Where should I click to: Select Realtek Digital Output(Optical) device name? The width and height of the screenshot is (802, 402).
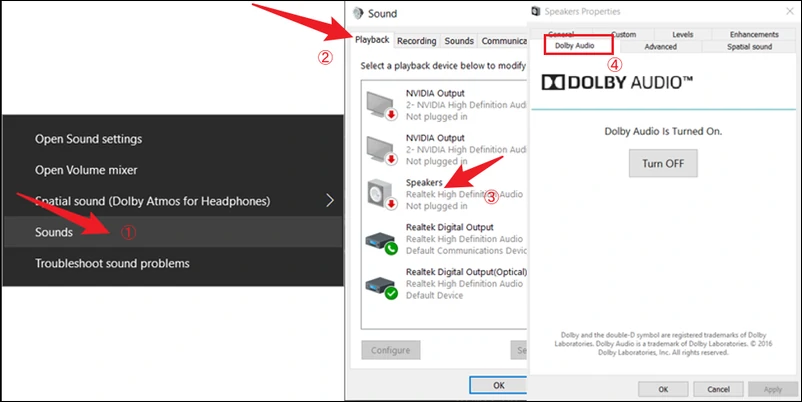(466, 272)
